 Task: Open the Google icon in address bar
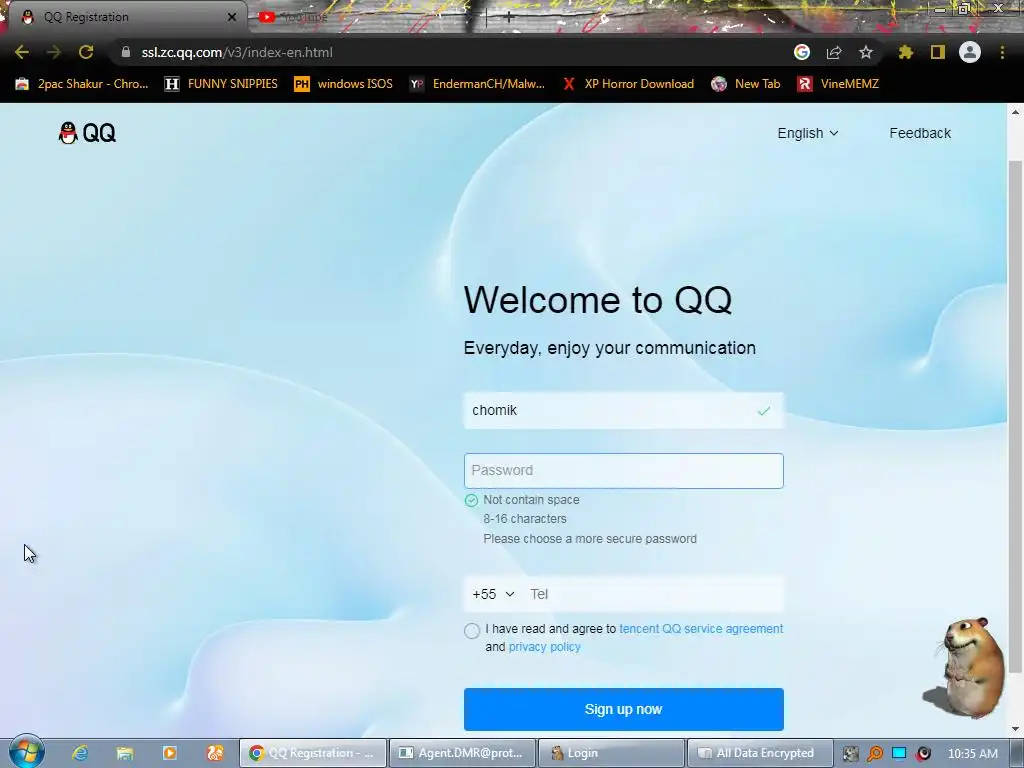pos(802,52)
